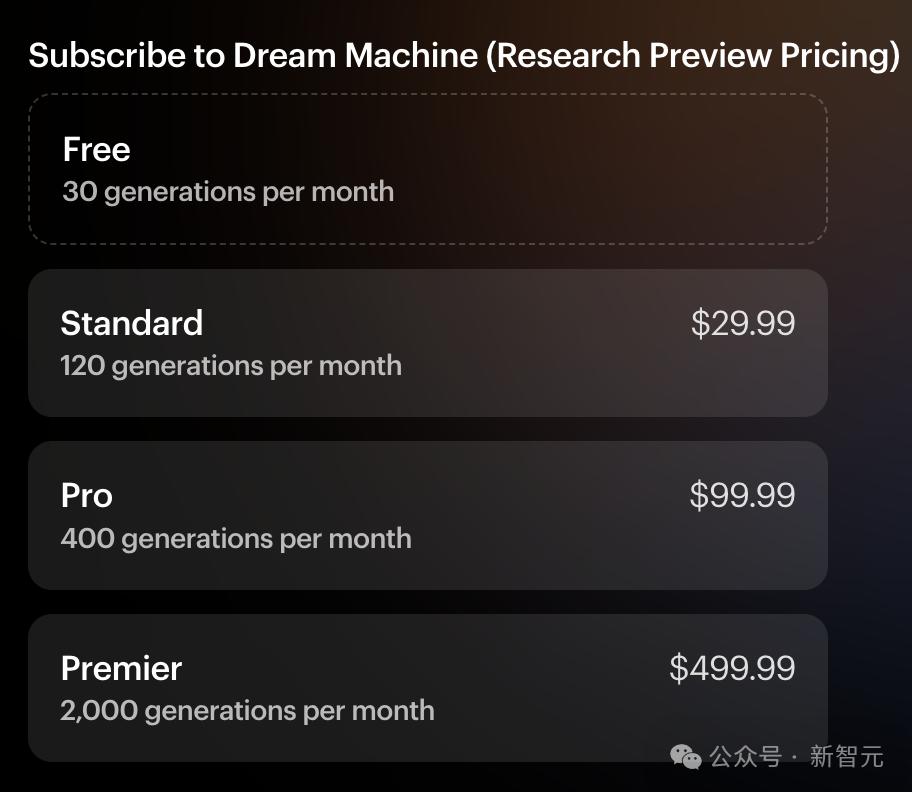Click the $29.99 Standard price
This screenshot has height=792, width=912.
[x=743, y=323]
